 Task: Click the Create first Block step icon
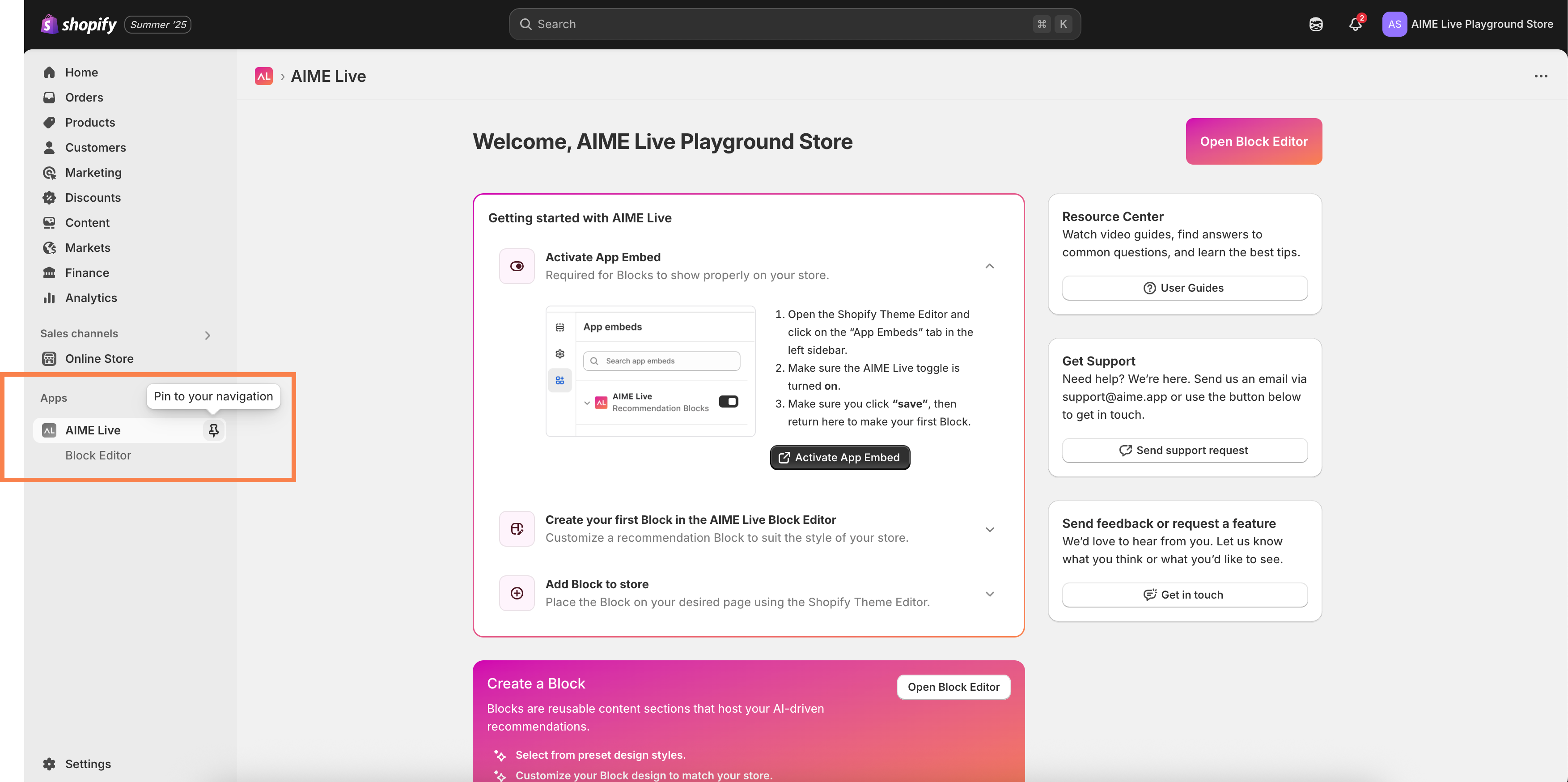click(517, 529)
